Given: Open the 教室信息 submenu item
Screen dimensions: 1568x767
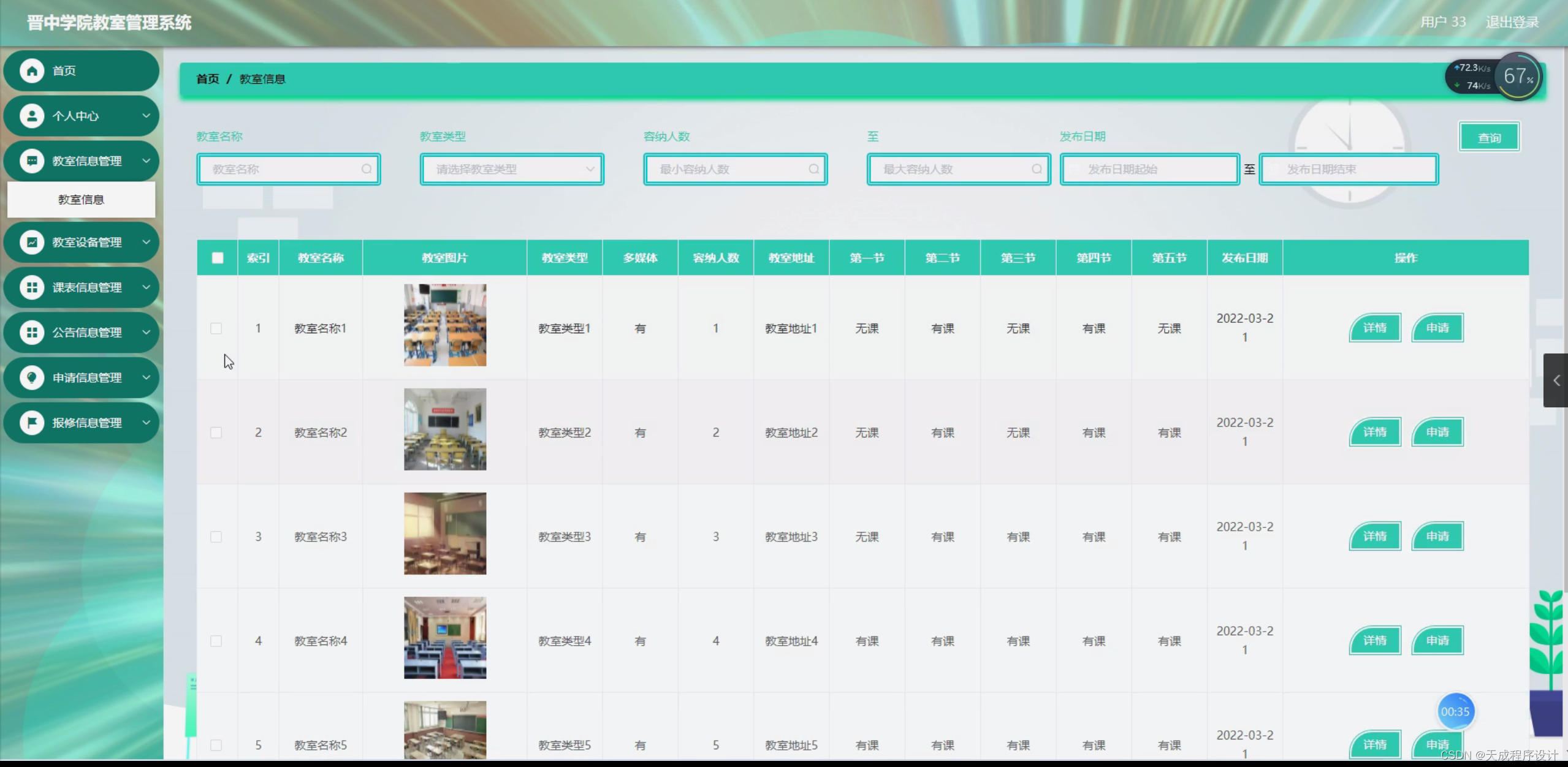Looking at the screenshot, I should click(81, 200).
